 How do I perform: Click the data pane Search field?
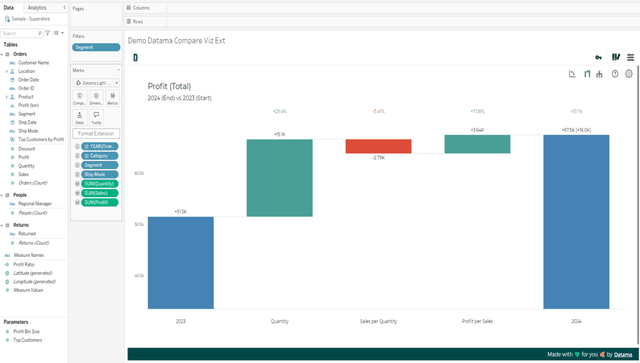(21, 33)
